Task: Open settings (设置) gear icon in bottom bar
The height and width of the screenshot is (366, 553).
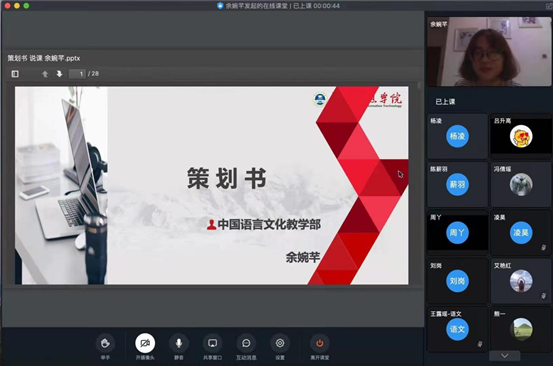Action: pyautogui.click(x=280, y=343)
